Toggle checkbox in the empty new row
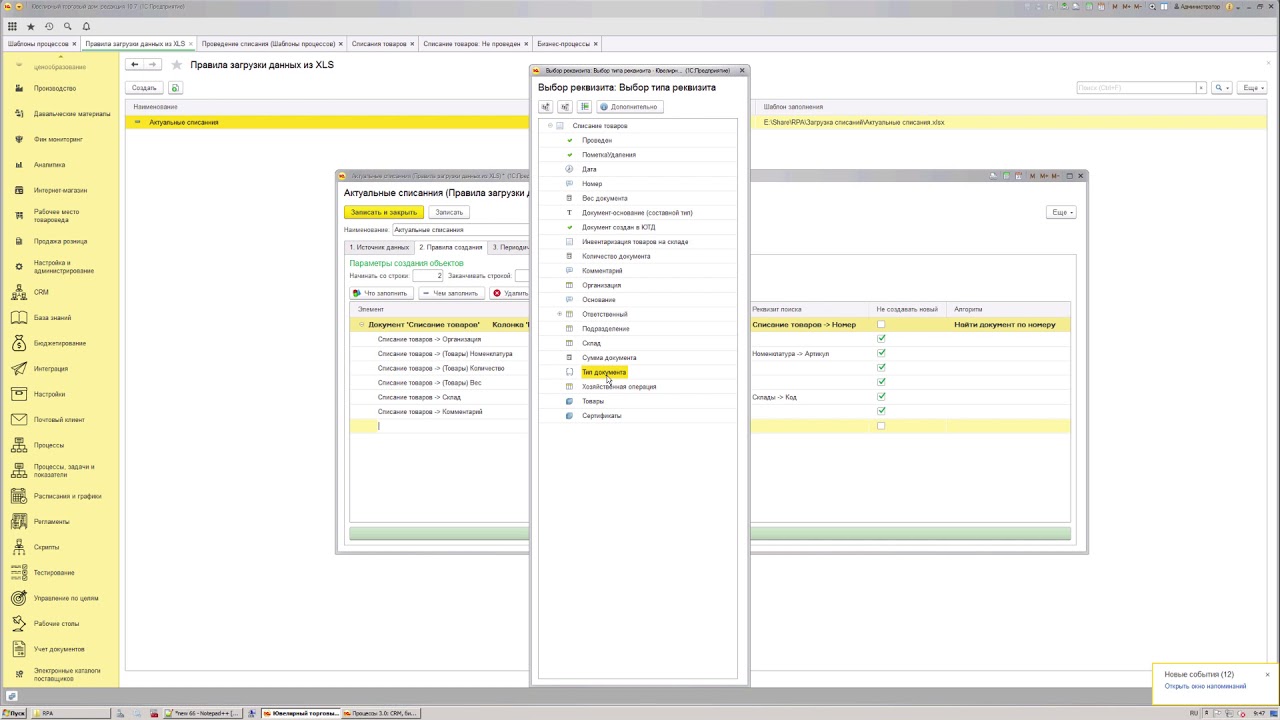 [x=881, y=426]
